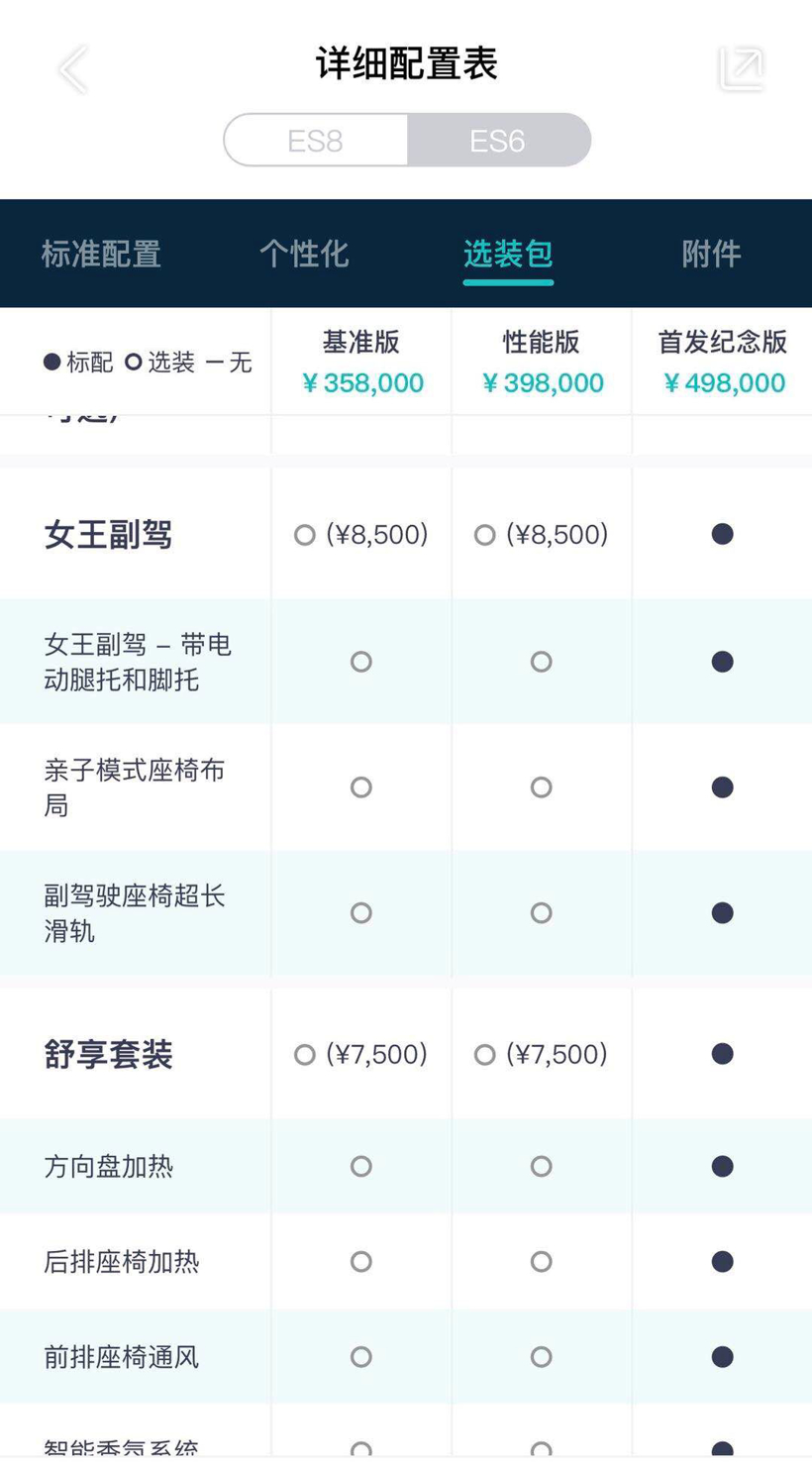This screenshot has width=812, height=1467.
Task: Click 前排座椅通风 filled dot under 首发纪念版
Action: tap(723, 1357)
